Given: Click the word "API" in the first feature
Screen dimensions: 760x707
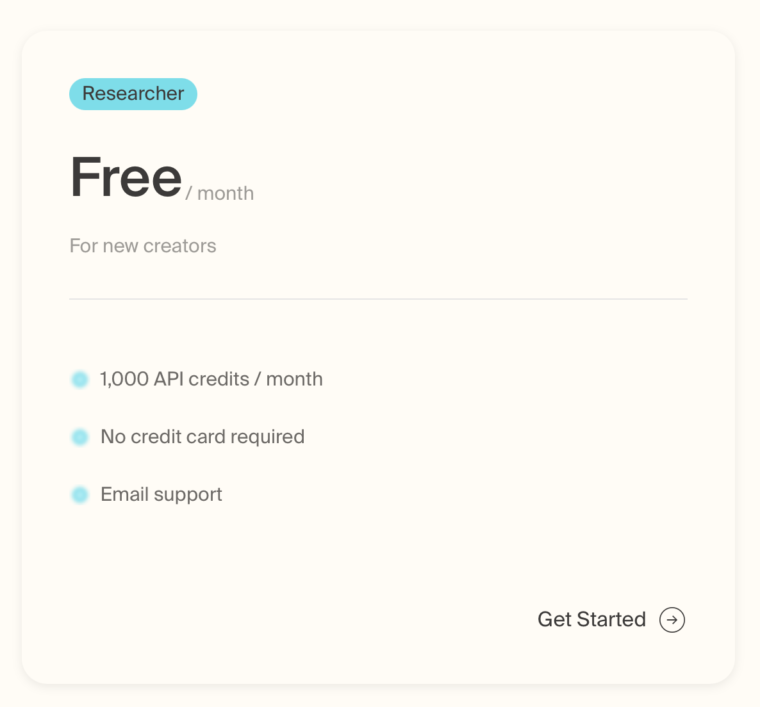Looking at the screenshot, I should point(168,380).
